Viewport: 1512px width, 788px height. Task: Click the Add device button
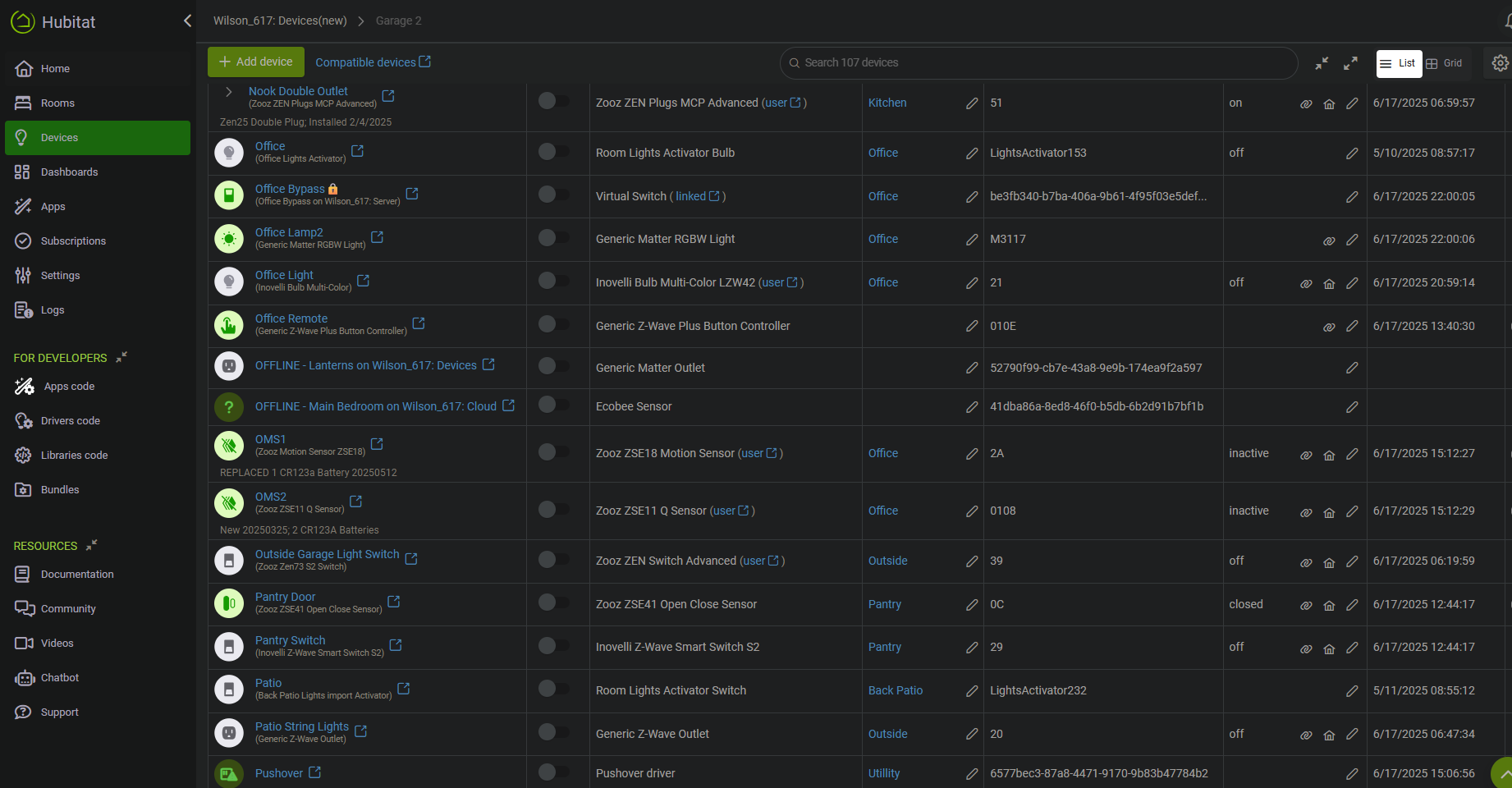coord(256,62)
